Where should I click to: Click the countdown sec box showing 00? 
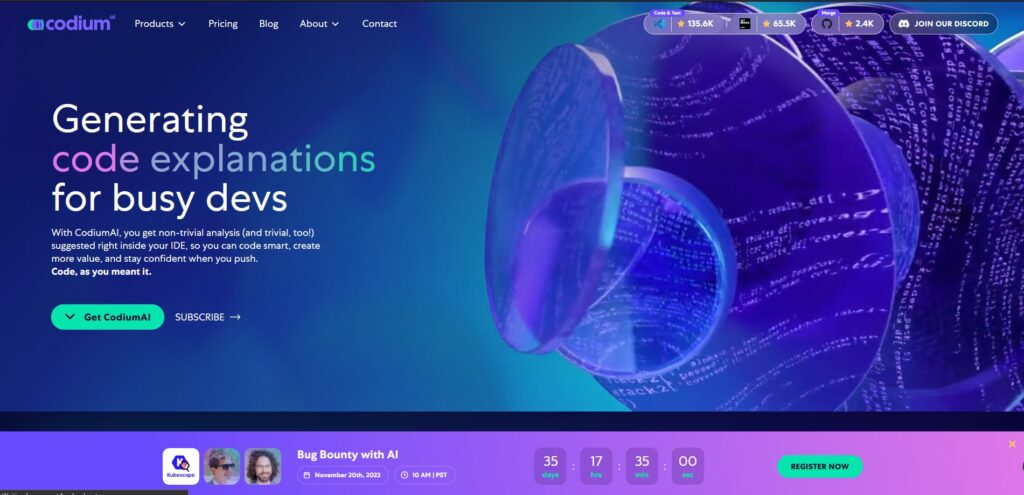688,466
